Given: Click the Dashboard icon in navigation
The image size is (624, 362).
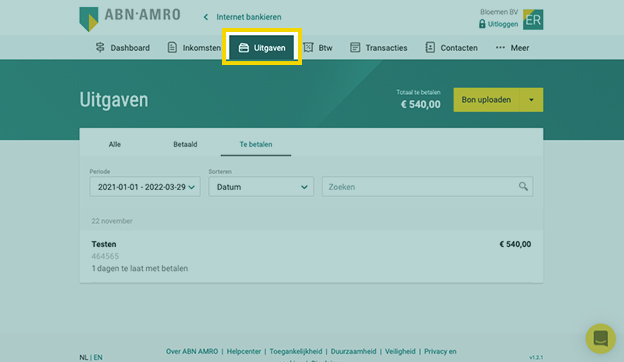Looking at the screenshot, I should tap(100, 47).
